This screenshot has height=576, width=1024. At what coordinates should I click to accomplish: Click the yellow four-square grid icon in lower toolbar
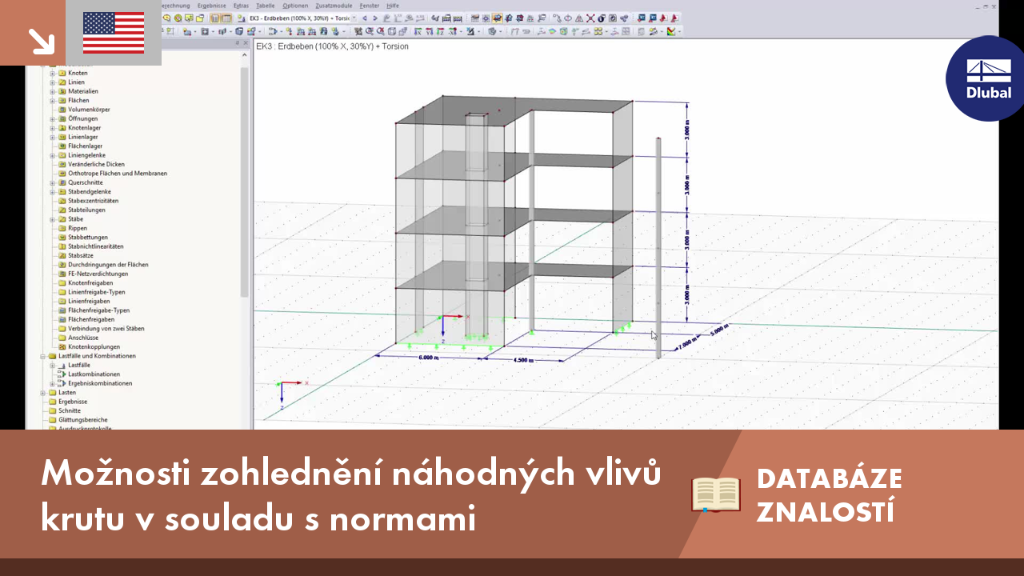(598, 31)
